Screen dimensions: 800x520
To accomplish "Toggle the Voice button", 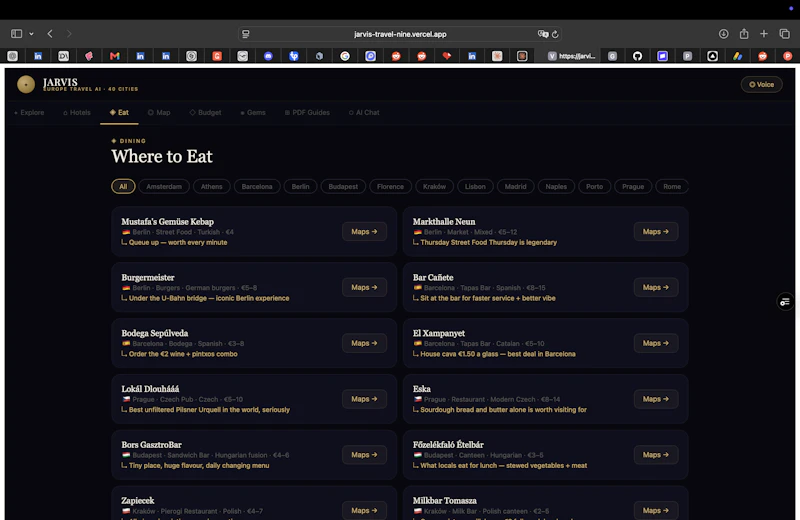I will [761, 85].
